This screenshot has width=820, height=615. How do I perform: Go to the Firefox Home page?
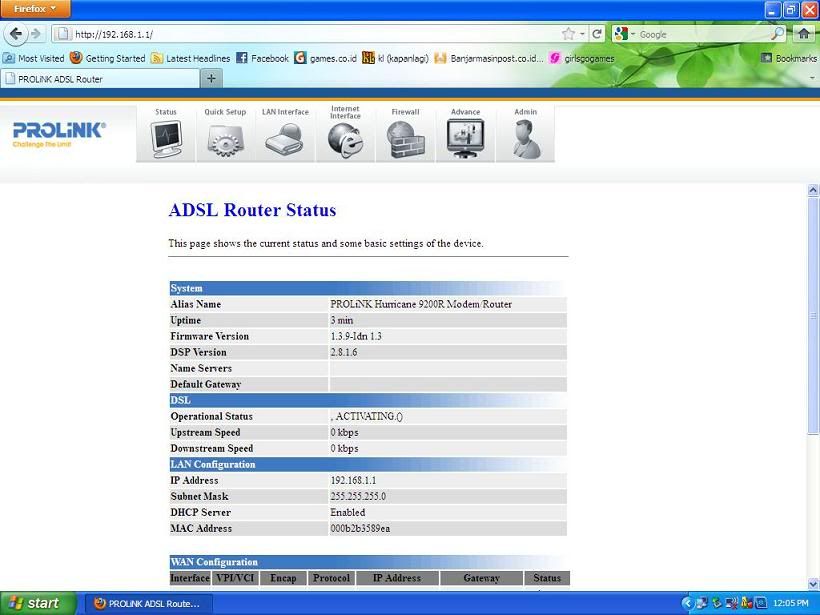(x=804, y=34)
